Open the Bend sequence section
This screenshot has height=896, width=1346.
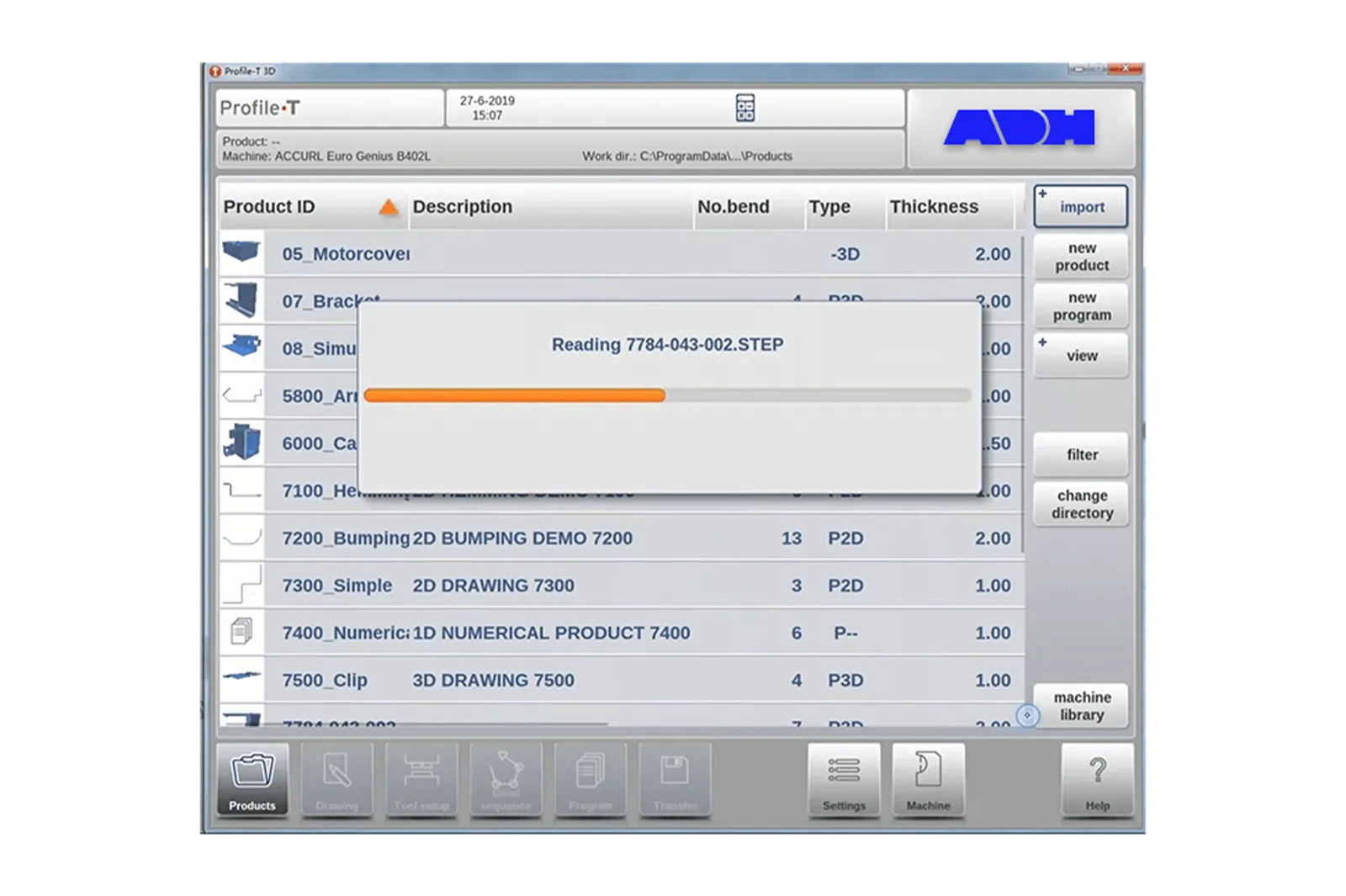(506, 781)
